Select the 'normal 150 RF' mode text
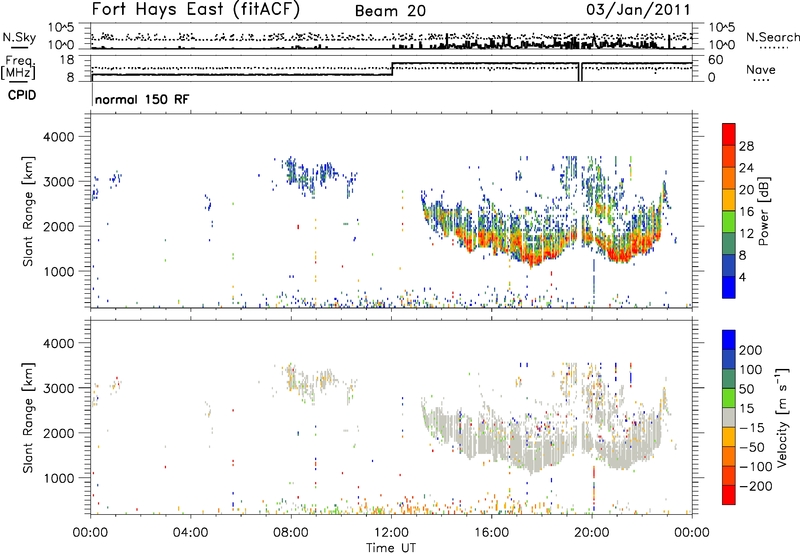The height and width of the screenshot is (554, 800). click(x=142, y=99)
